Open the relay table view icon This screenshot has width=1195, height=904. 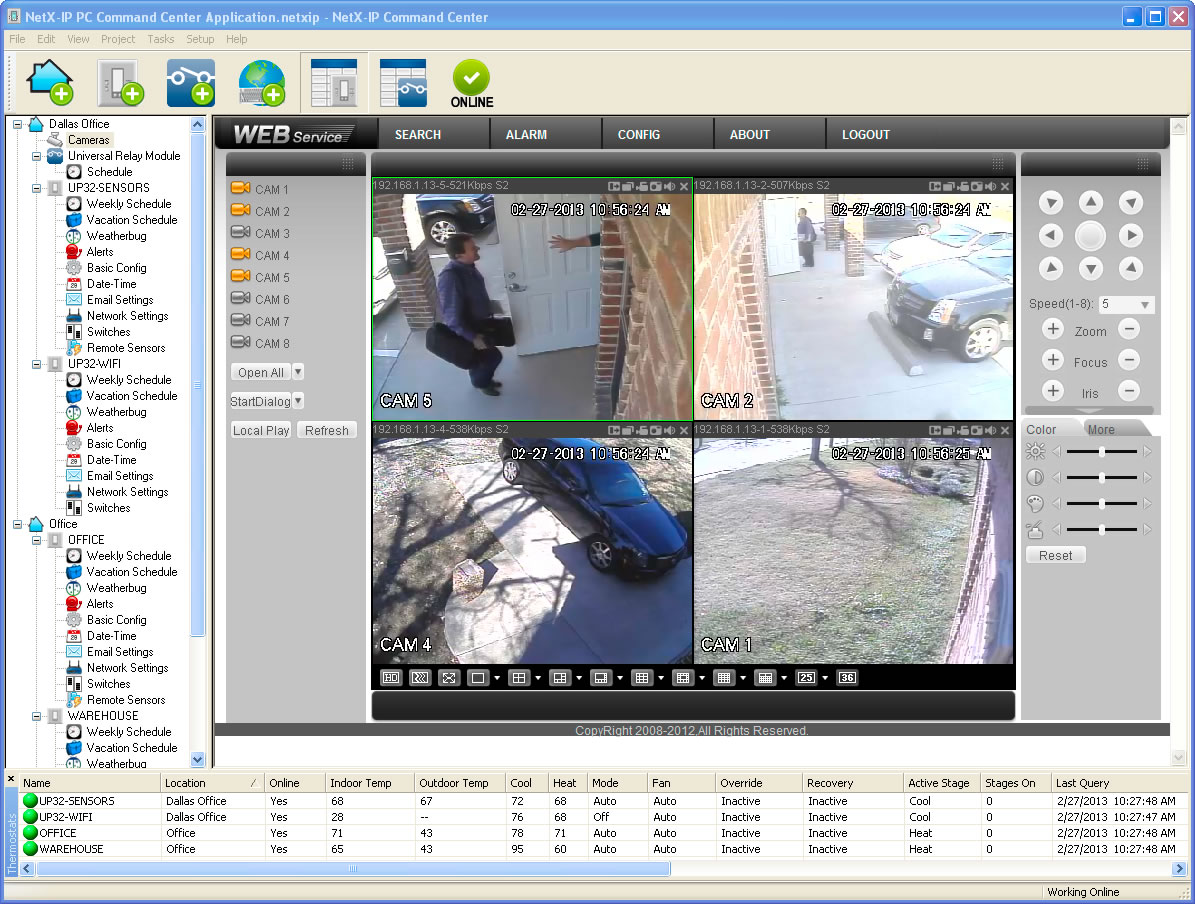point(403,82)
